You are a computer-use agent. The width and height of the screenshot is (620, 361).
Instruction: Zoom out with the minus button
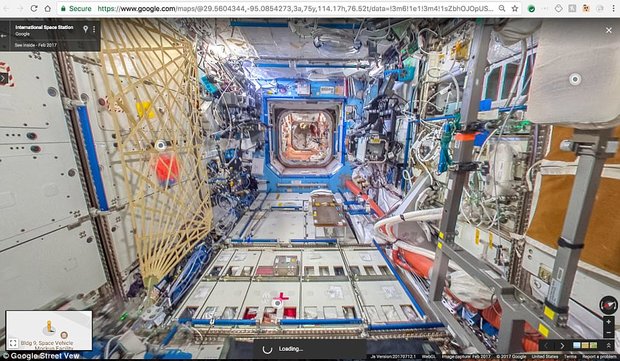click(x=609, y=333)
